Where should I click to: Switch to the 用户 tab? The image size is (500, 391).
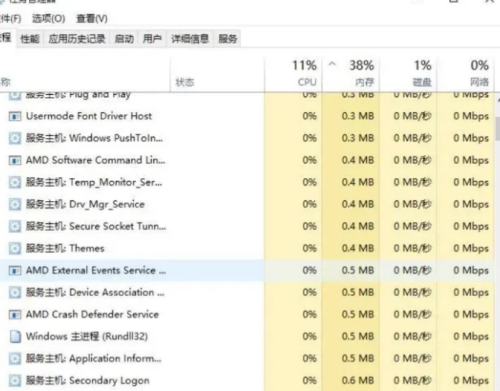click(152, 39)
